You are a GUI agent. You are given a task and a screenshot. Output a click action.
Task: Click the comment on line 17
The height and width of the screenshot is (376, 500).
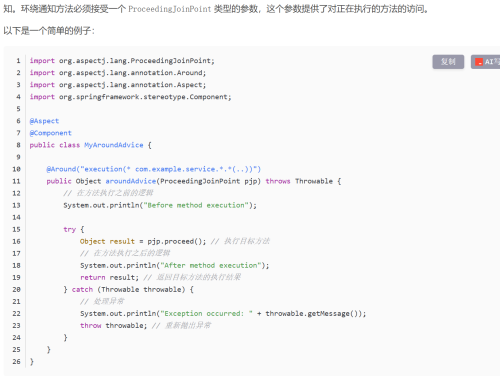pyautogui.click(x=125, y=253)
